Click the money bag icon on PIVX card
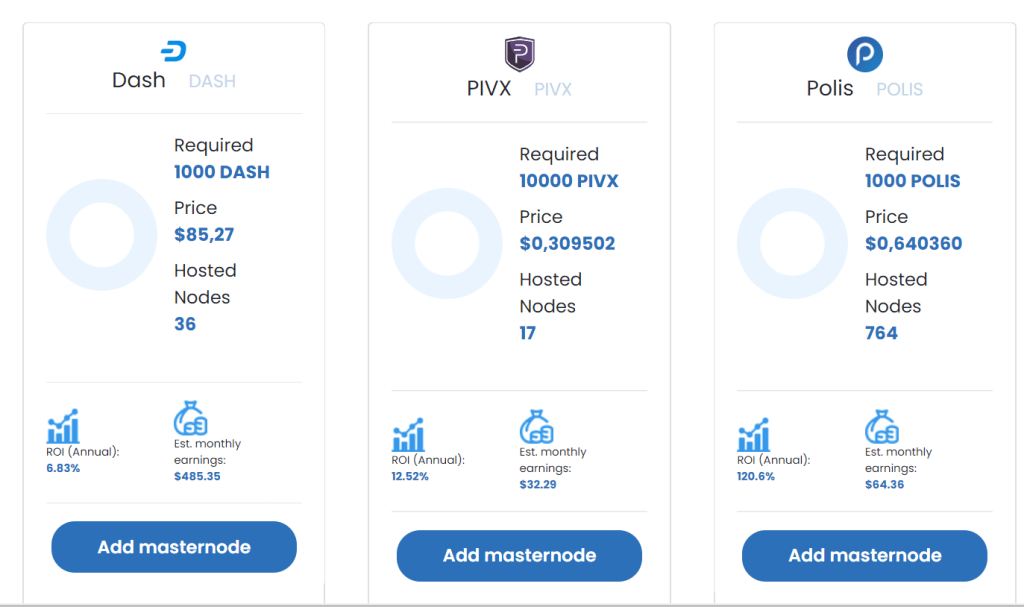Viewport: 1024px width, 607px height. pos(536,427)
